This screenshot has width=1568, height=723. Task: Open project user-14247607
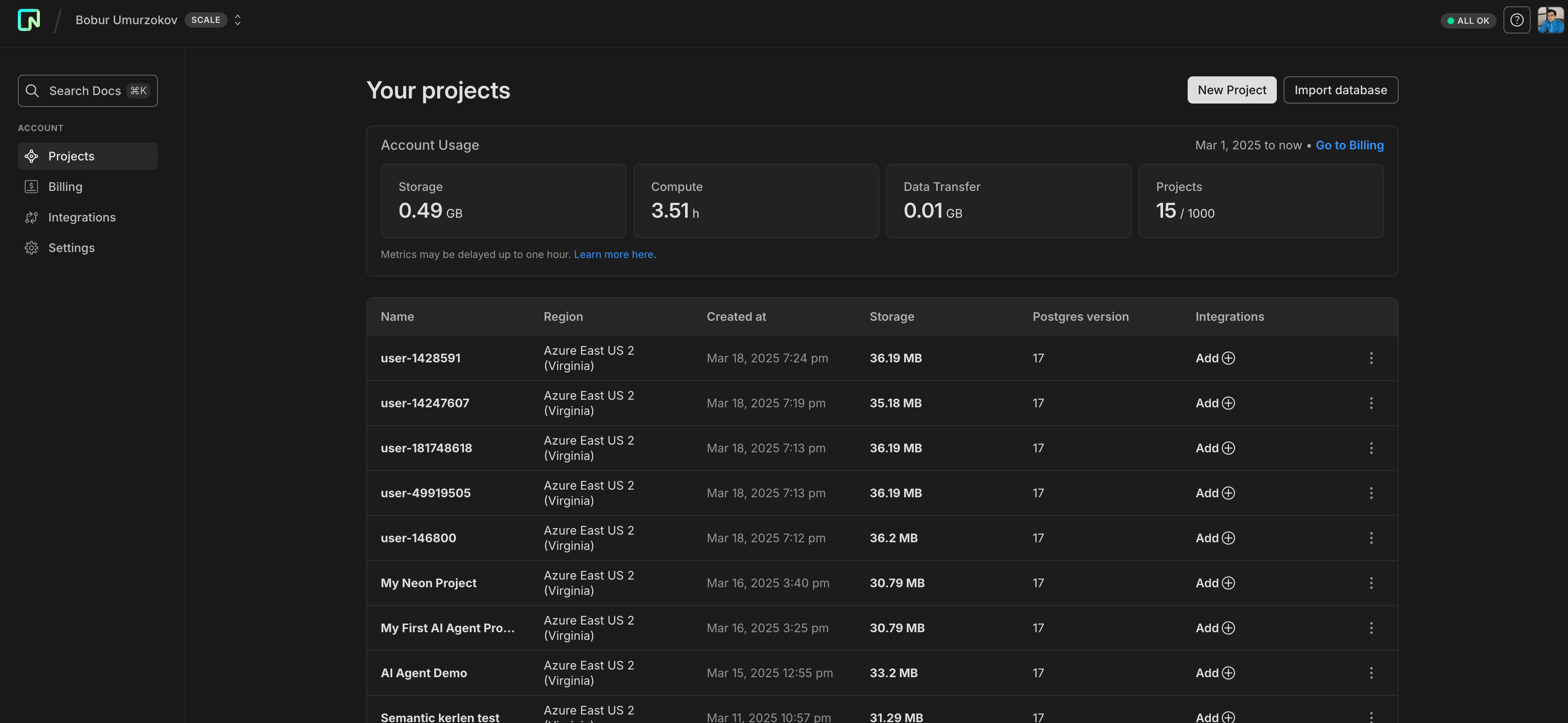(x=425, y=404)
